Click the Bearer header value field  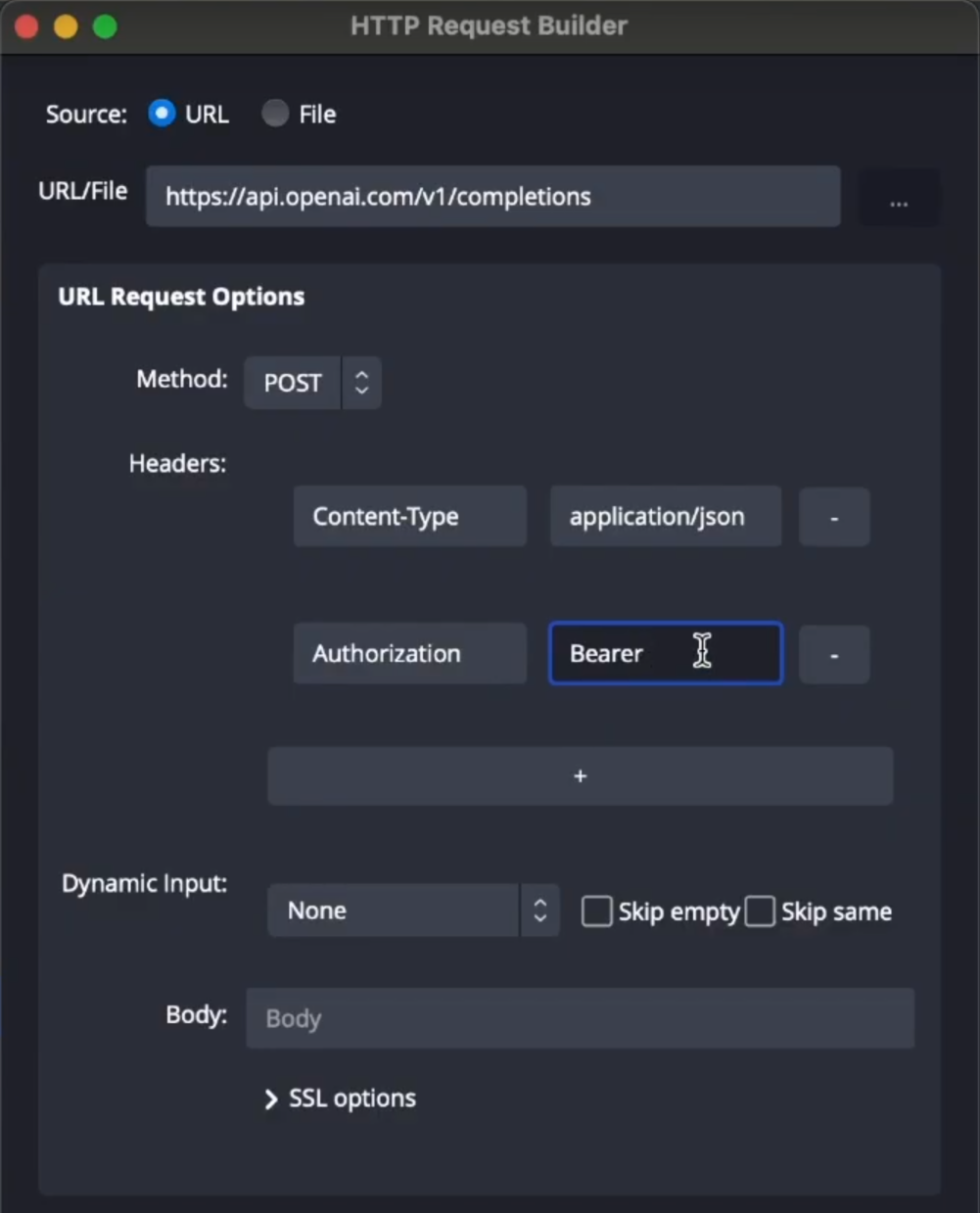point(666,653)
